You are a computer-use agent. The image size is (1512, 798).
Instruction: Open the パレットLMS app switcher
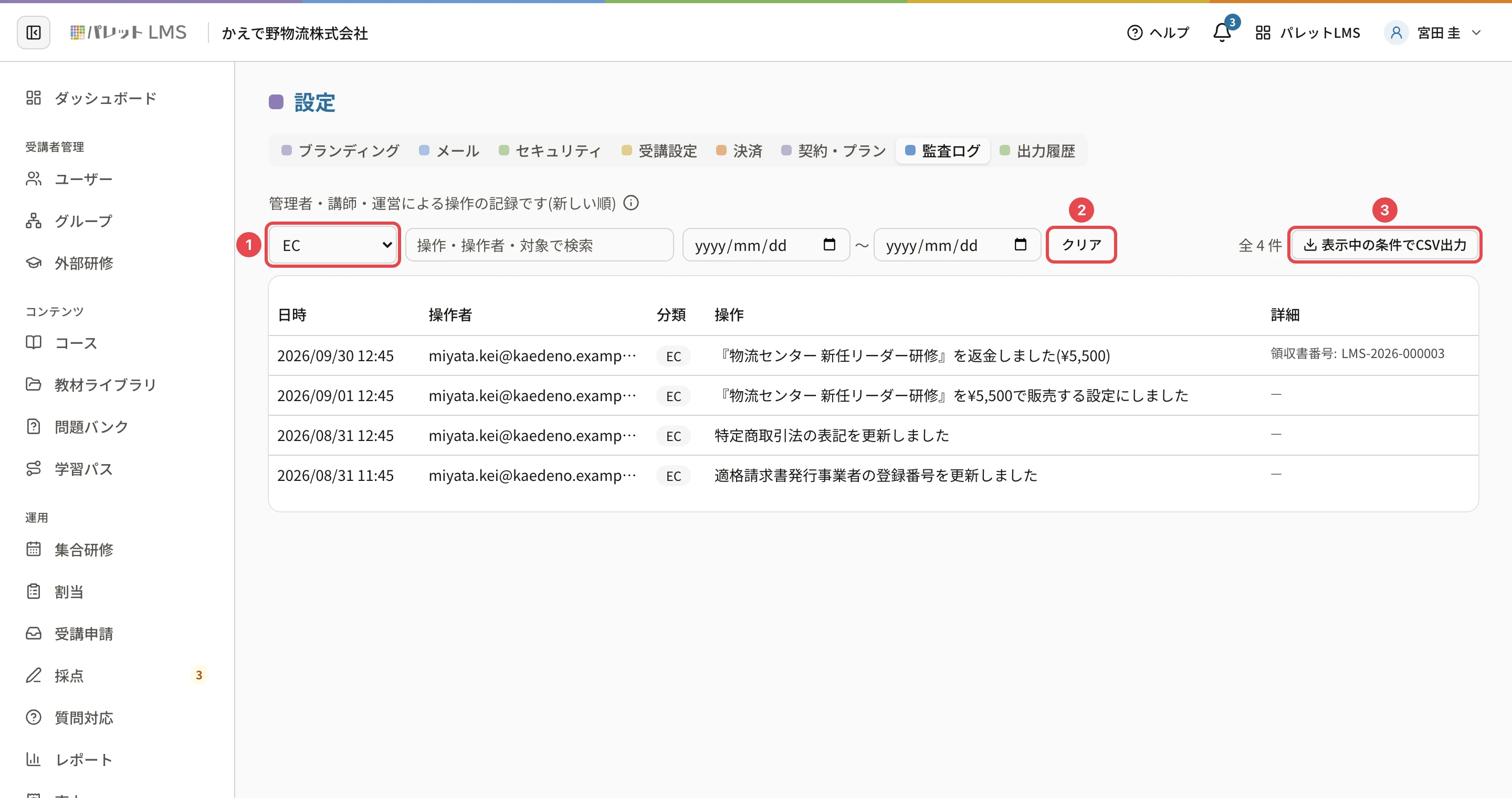click(1308, 33)
